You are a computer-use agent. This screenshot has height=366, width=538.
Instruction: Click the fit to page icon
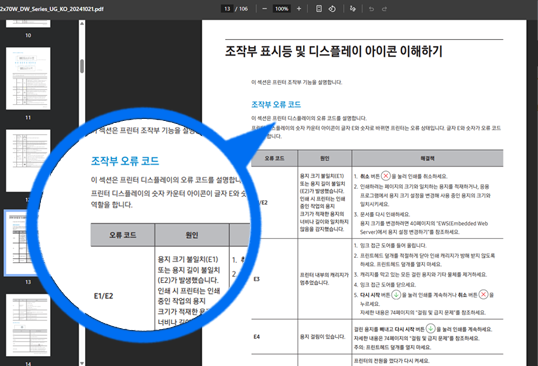[319, 9]
